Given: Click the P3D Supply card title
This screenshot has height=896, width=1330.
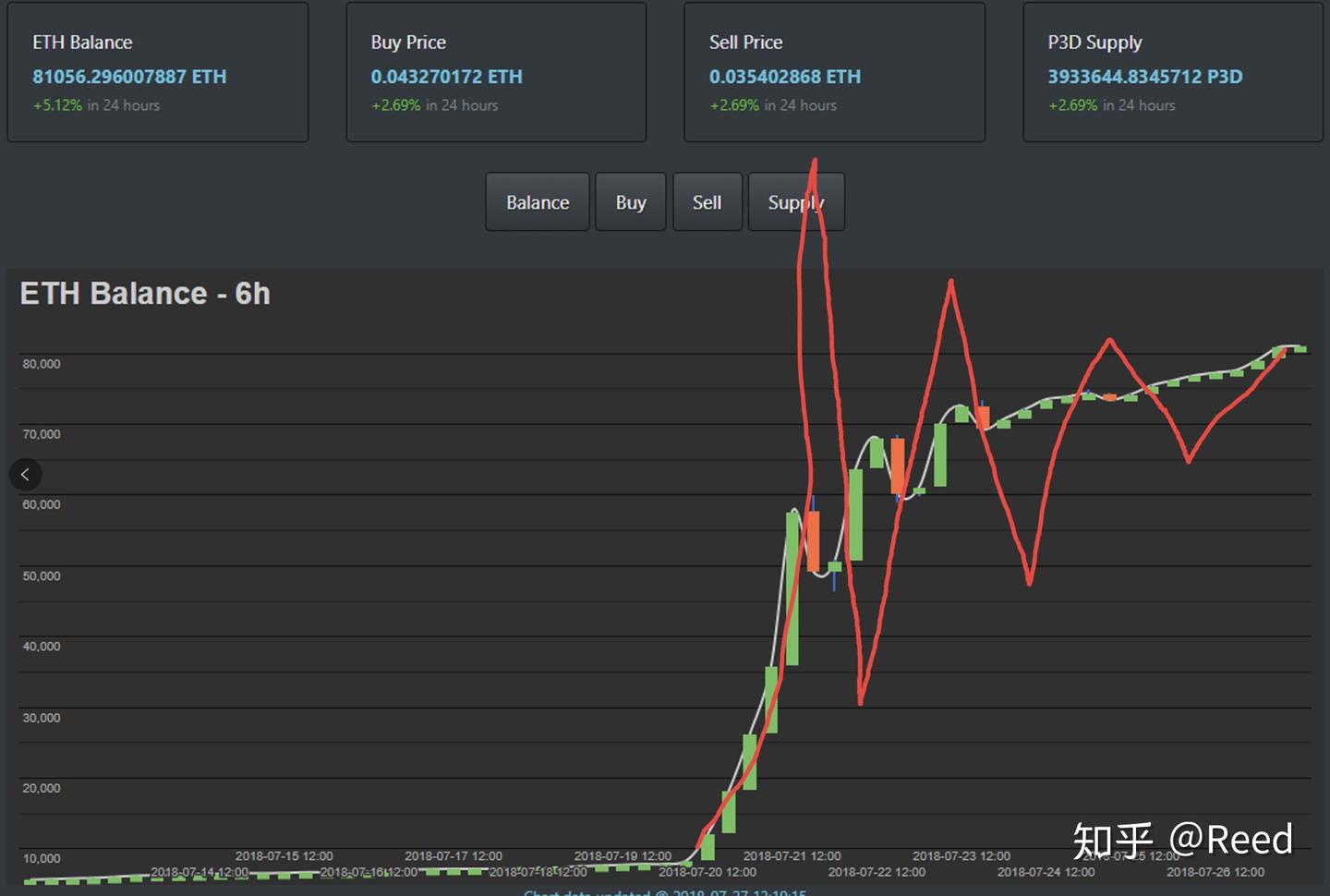Looking at the screenshot, I should click(x=1094, y=42).
